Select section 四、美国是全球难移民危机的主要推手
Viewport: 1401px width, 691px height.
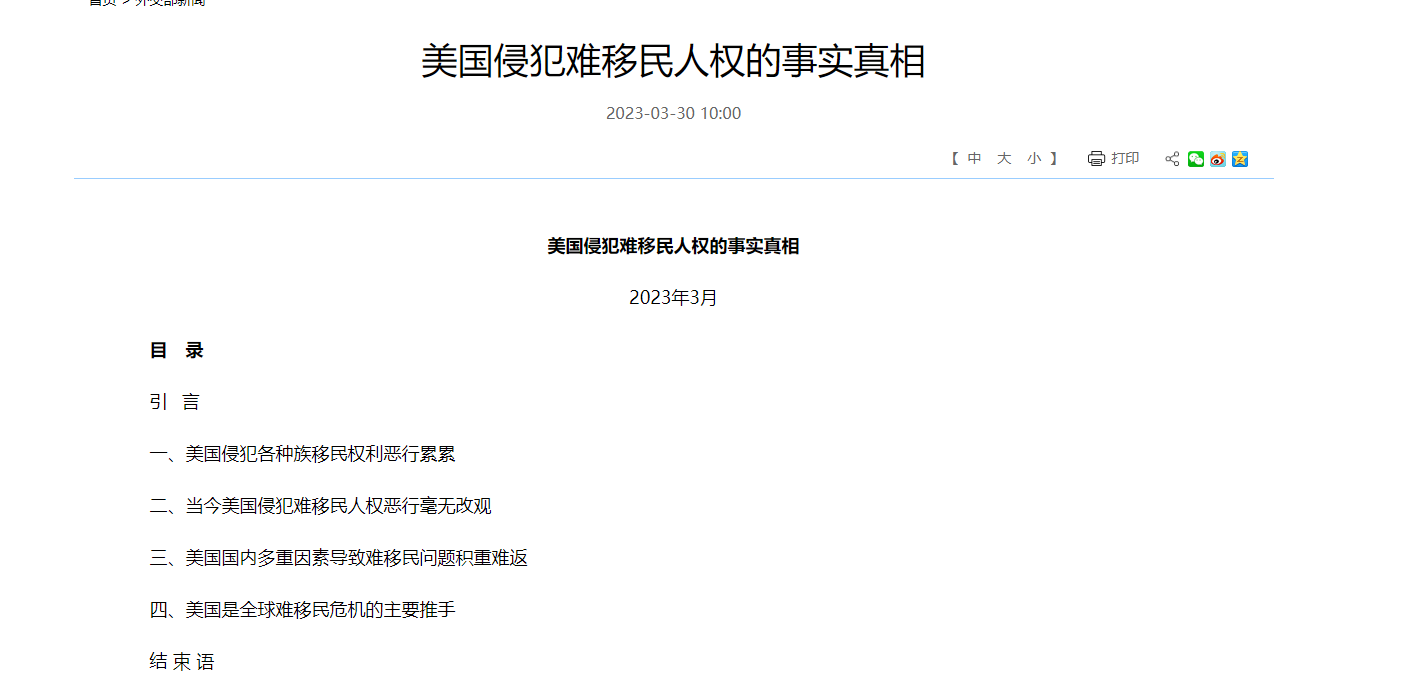coord(302,610)
